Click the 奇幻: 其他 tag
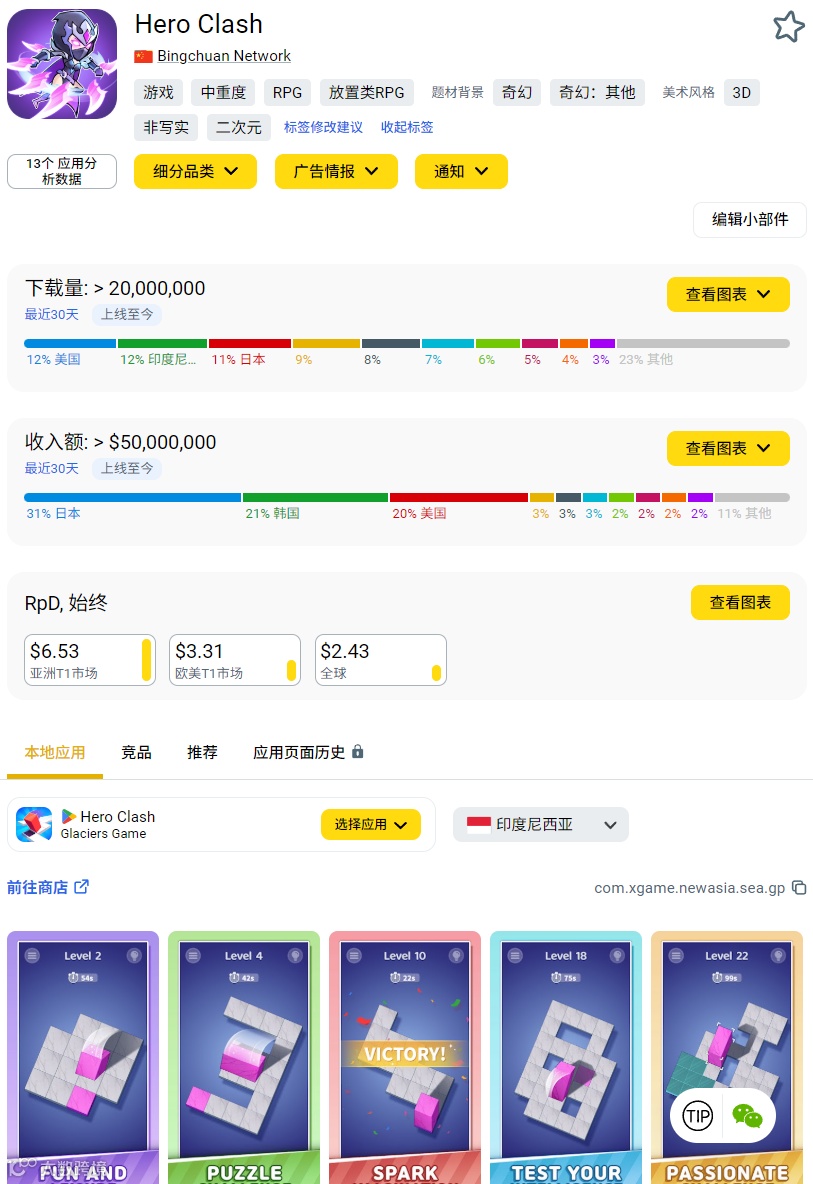 click(x=597, y=92)
